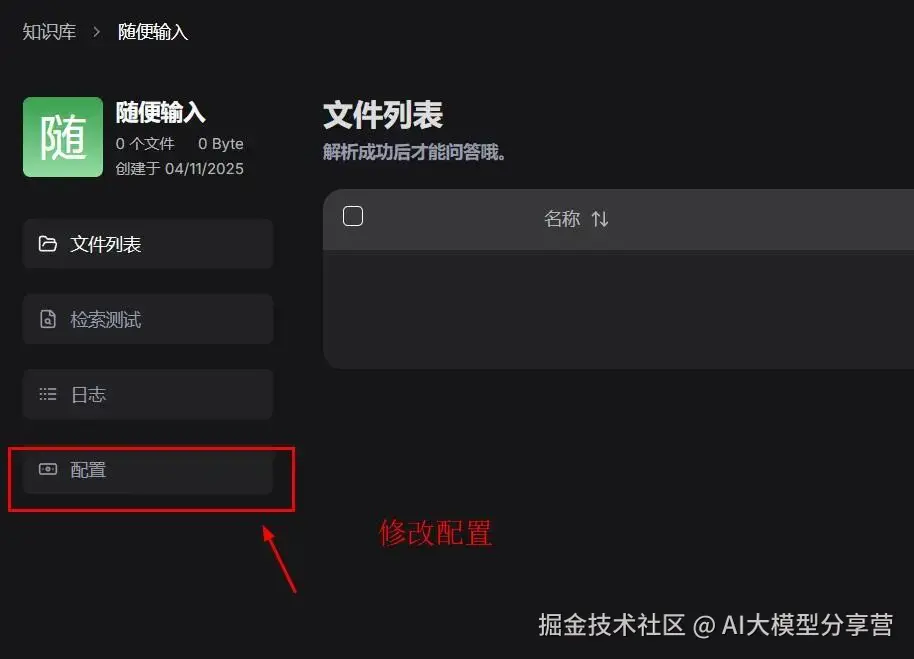
Task: Click the folder icon beside 文件列表
Action: click(x=47, y=244)
